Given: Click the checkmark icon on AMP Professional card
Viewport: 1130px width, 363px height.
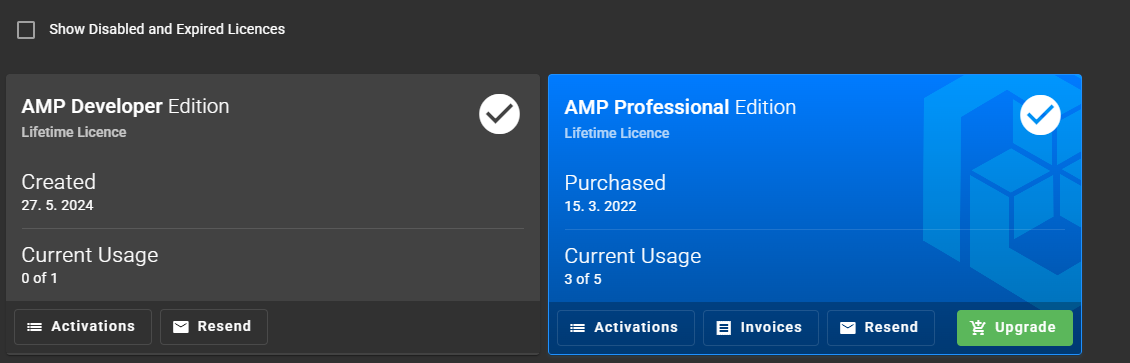Looking at the screenshot, I should pyautogui.click(x=1041, y=115).
